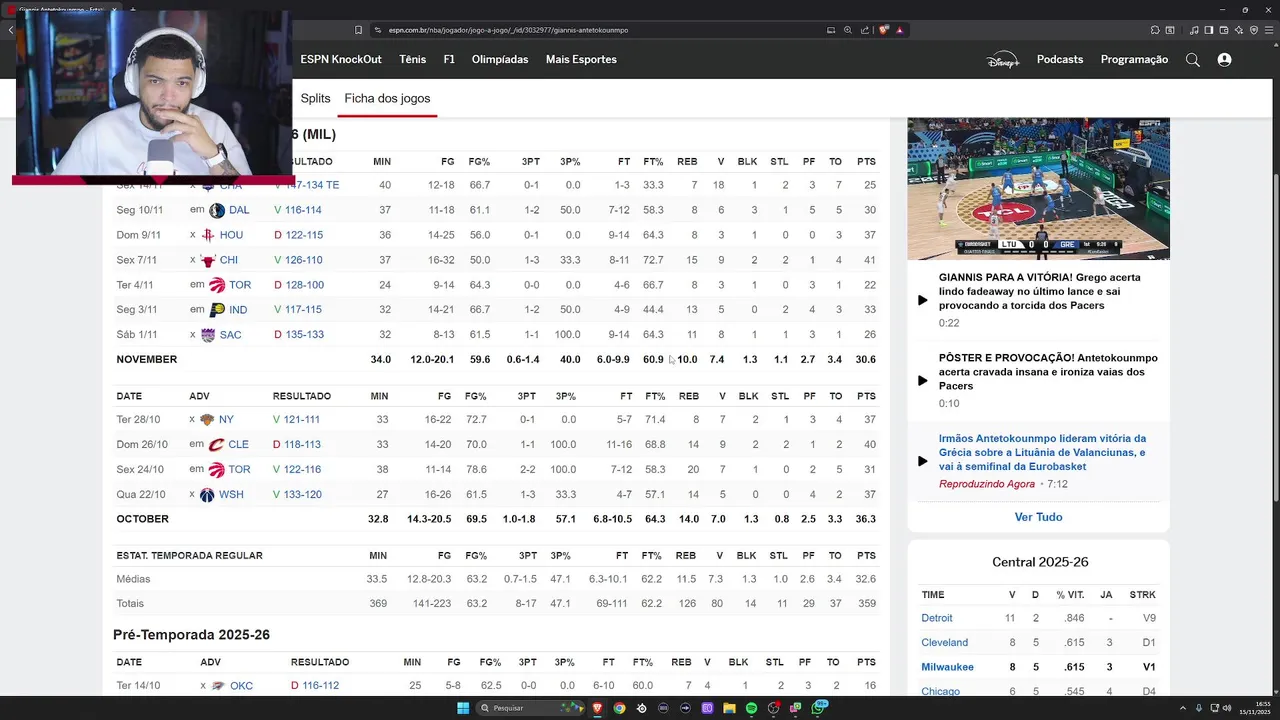Bookmark this page in the address bar

point(359,30)
